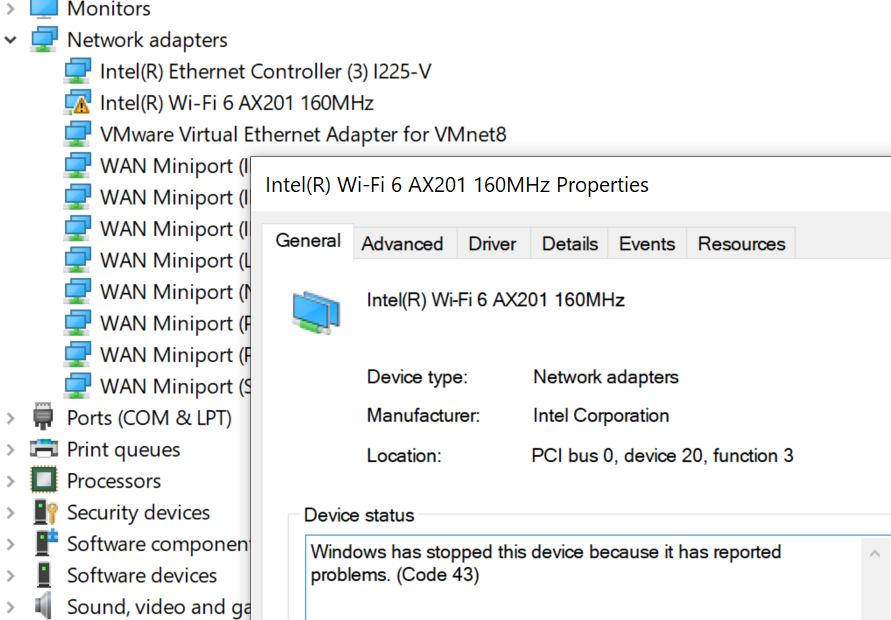Switch to the Advanced tab
Image resolution: width=891 pixels, height=620 pixels.
click(403, 242)
